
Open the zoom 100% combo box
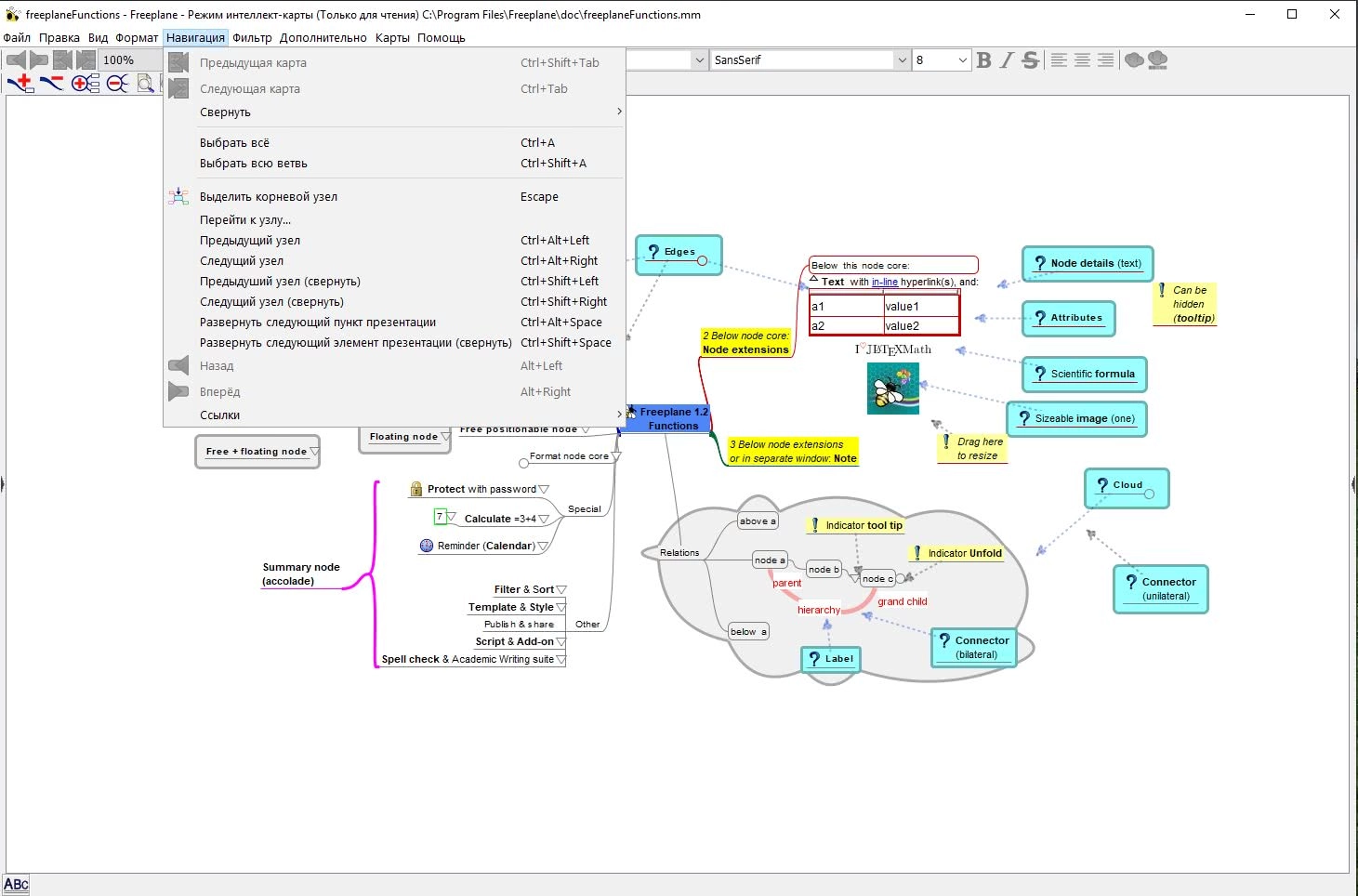pos(129,60)
